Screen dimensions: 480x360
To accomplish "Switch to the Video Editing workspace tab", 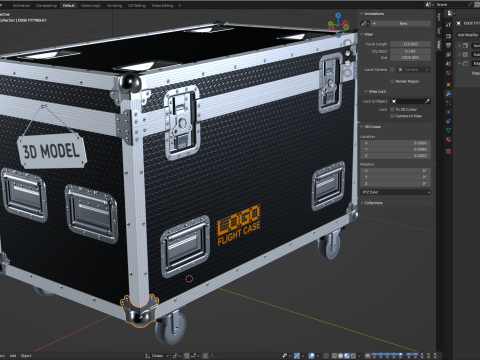I will 162,5.
